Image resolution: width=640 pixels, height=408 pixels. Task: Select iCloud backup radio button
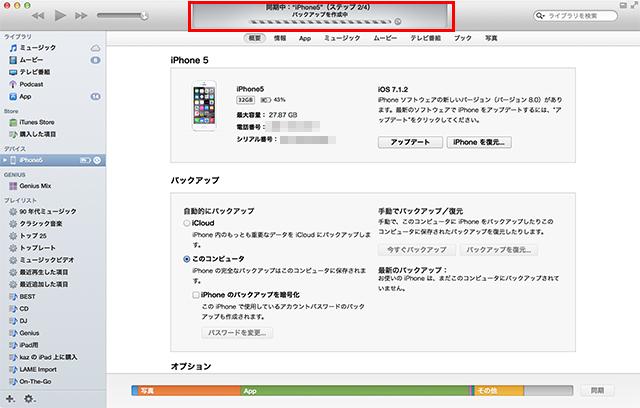pos(187,223)
